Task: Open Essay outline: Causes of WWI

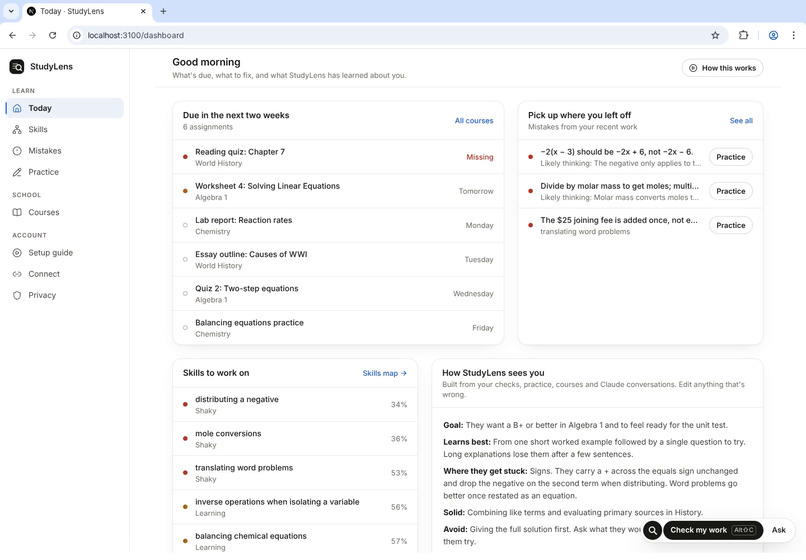Action: click(338, 260)
